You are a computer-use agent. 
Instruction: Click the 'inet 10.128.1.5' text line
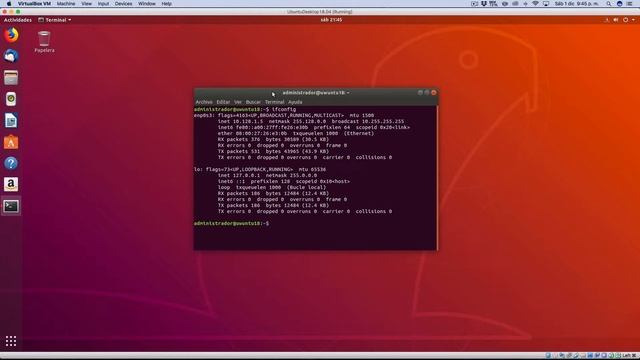240,121
